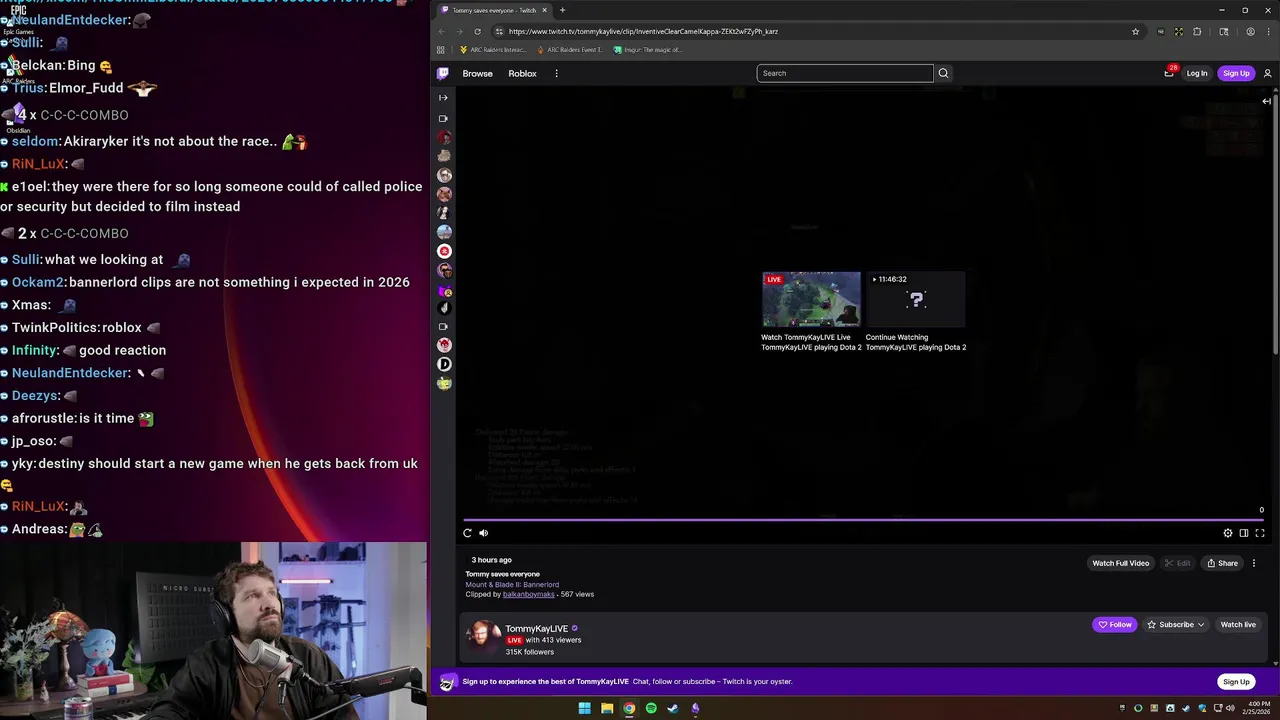Toggle theatre mode on the player
Image resolution: width=1280 pixels, height=720 pixels.
(x=1244, y=533)
